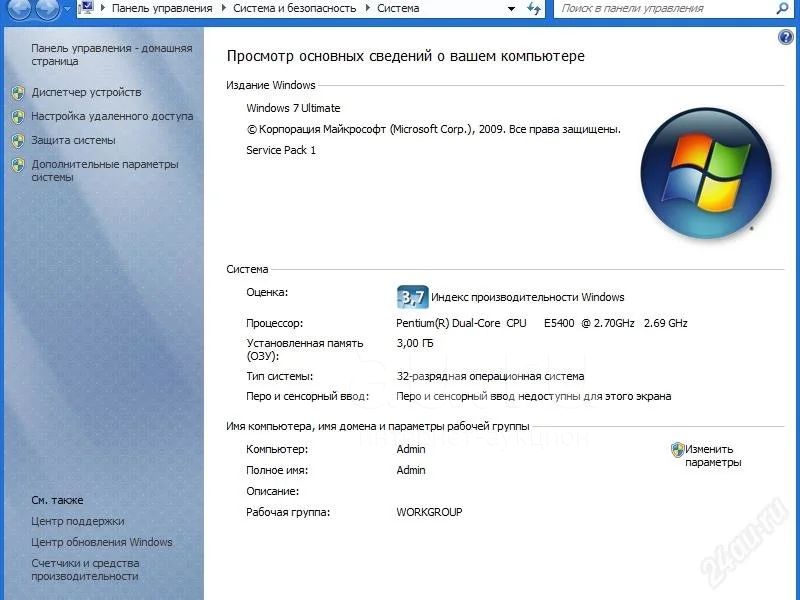
Task: Go forward with the Forward arrow button
Action: tap(47, 8)
